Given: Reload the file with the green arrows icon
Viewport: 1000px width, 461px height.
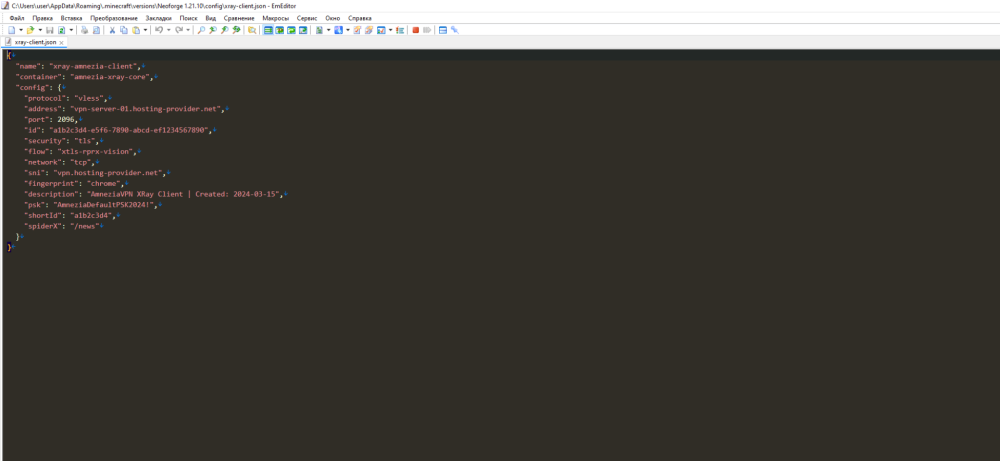Looking at the screenshot, I should [61, 30].
